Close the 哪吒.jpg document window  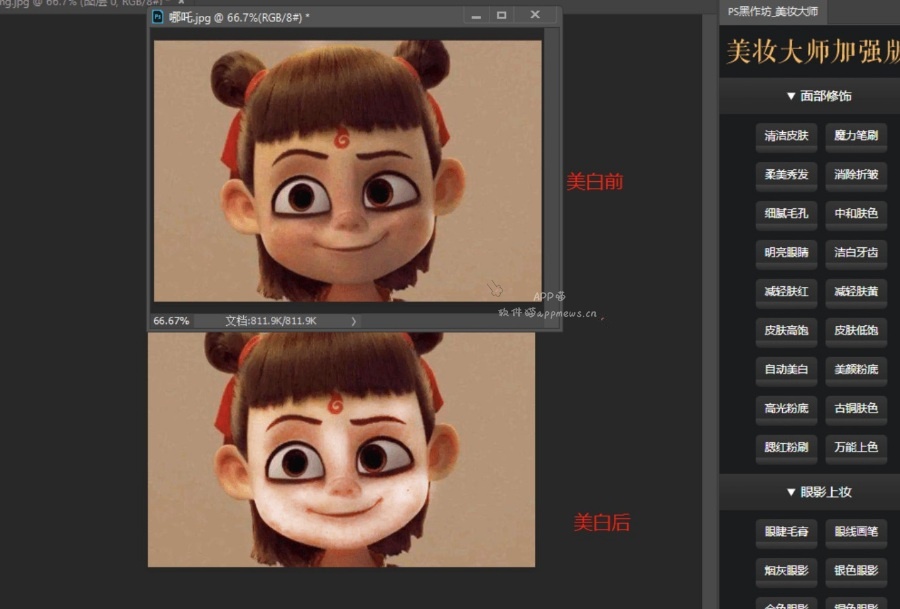tap(535, 15)
